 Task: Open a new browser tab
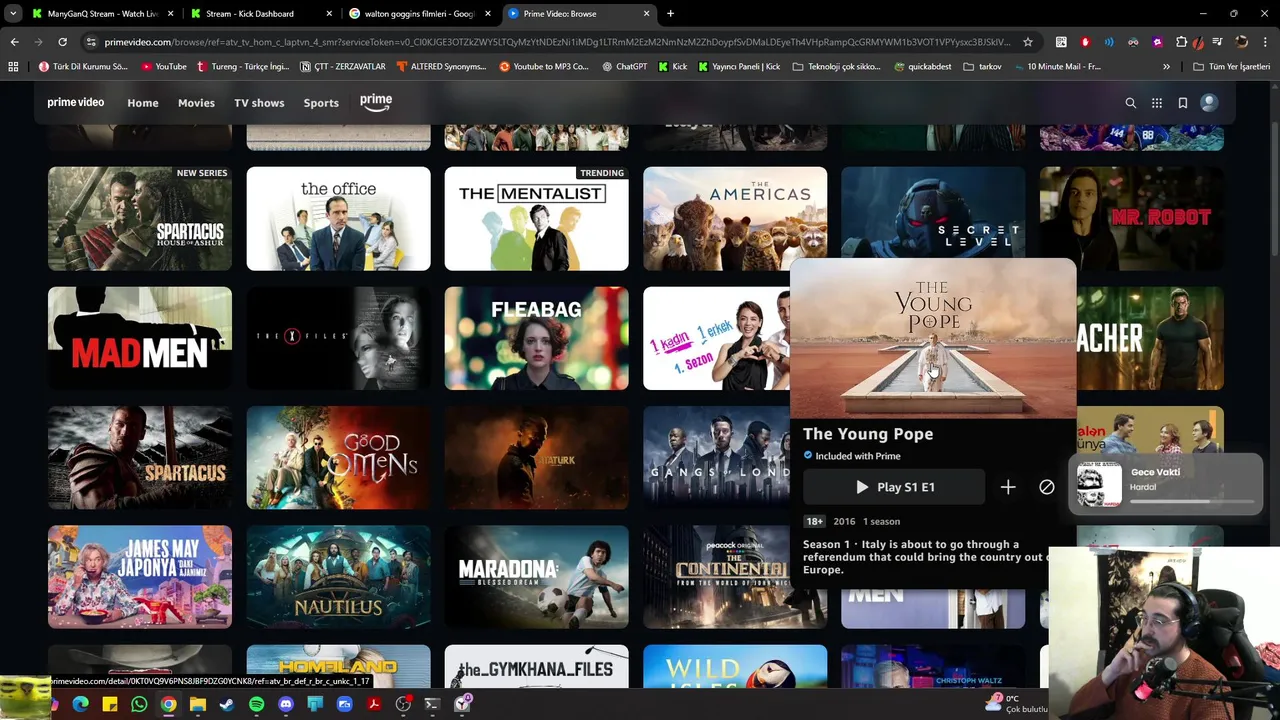[670, 14]
